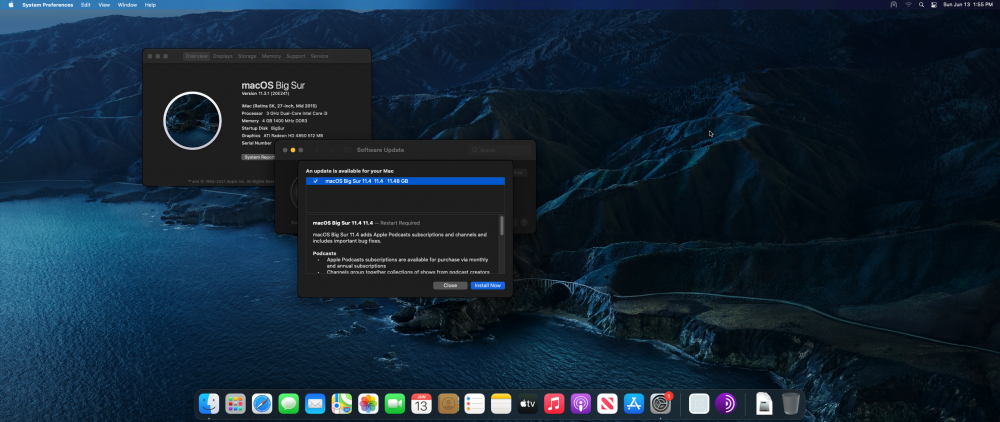Open the gray square app in Dock
The image size is (1000, 422).
click(x=699, y=404)
